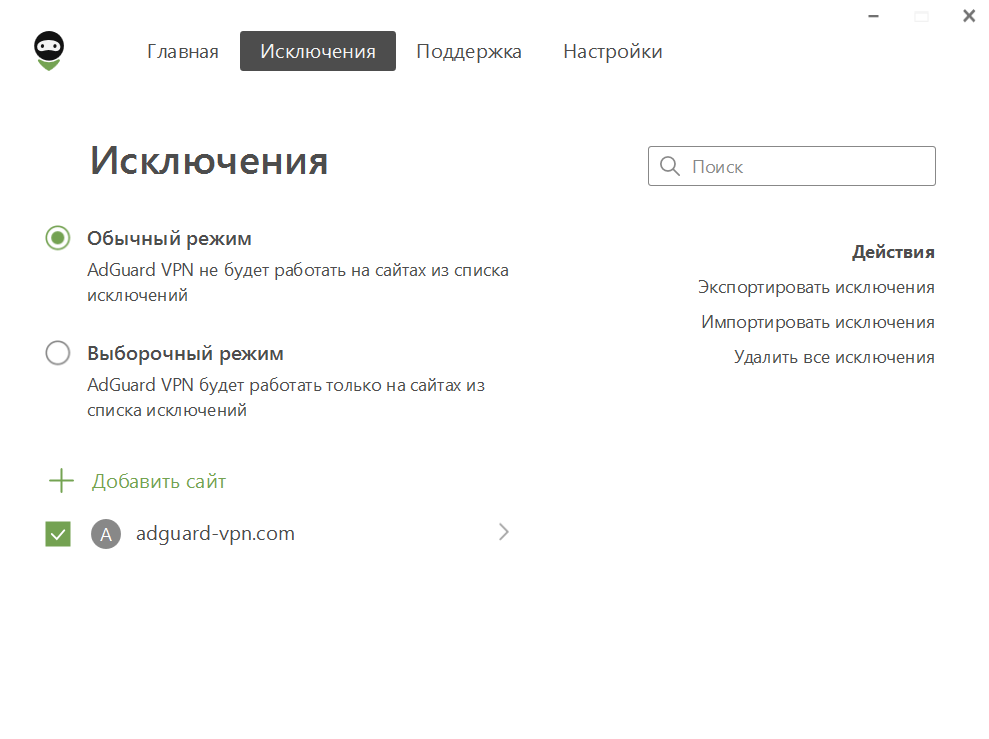This screenshot has width=989, height=739.
Task: Close the AdGuard VPN window
Action: [x=969, y=16]
